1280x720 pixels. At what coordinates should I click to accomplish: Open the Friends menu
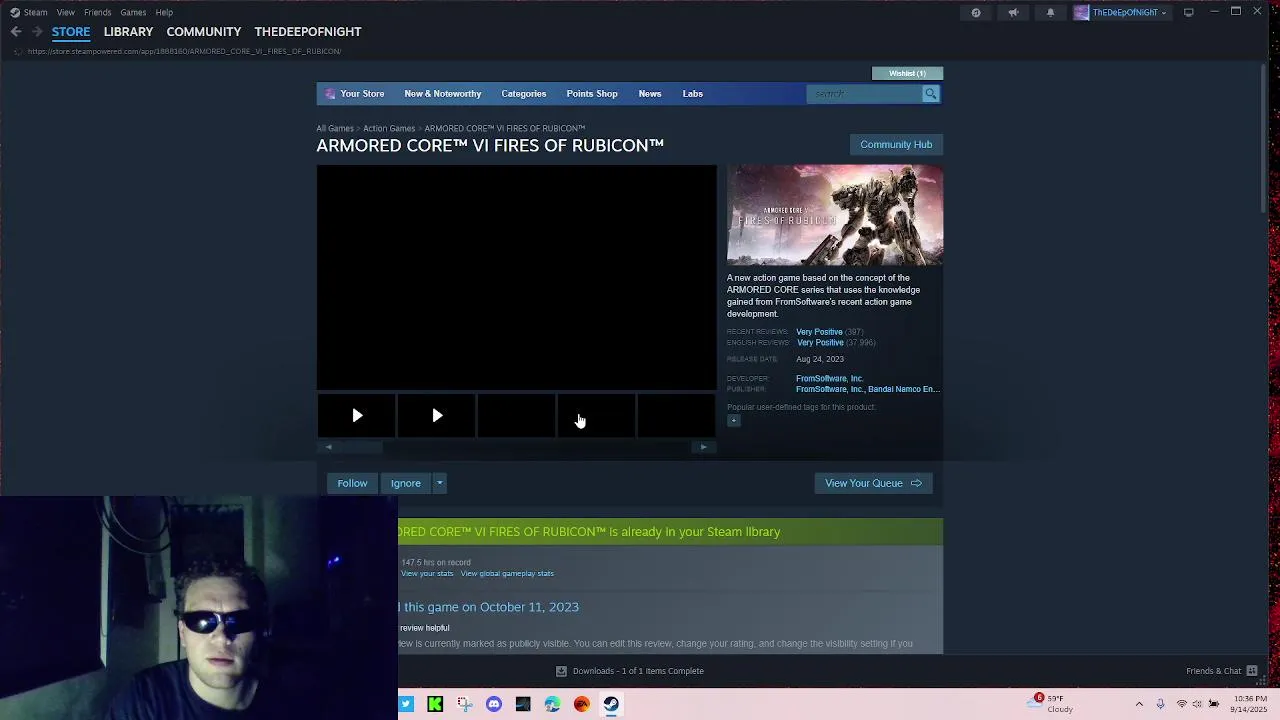coord(98,12)
